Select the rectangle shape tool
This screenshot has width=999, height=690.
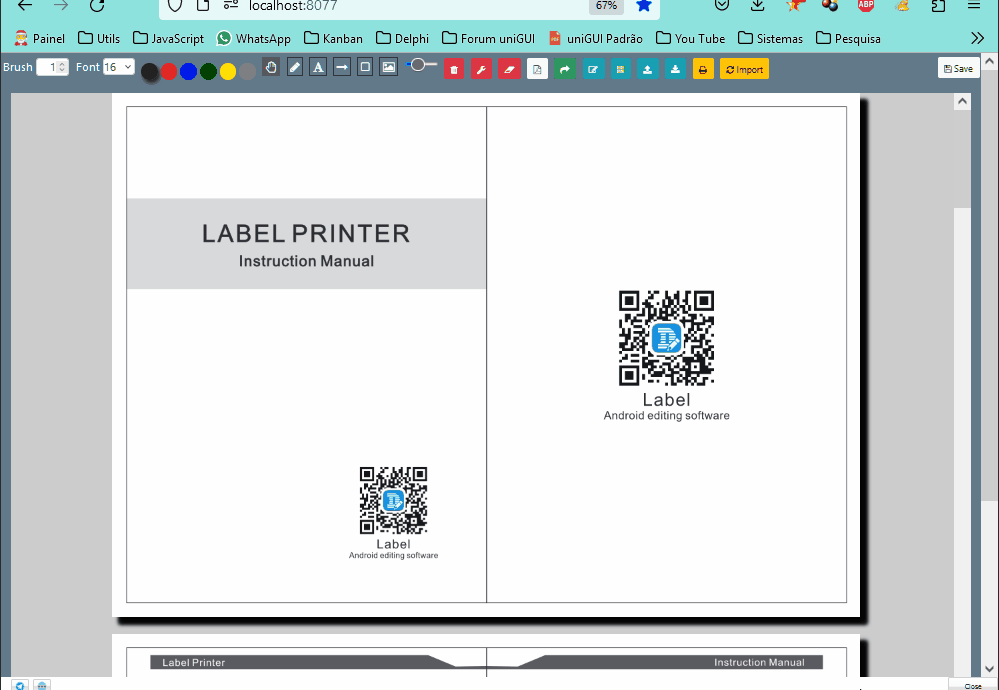[x=365, y=67]
